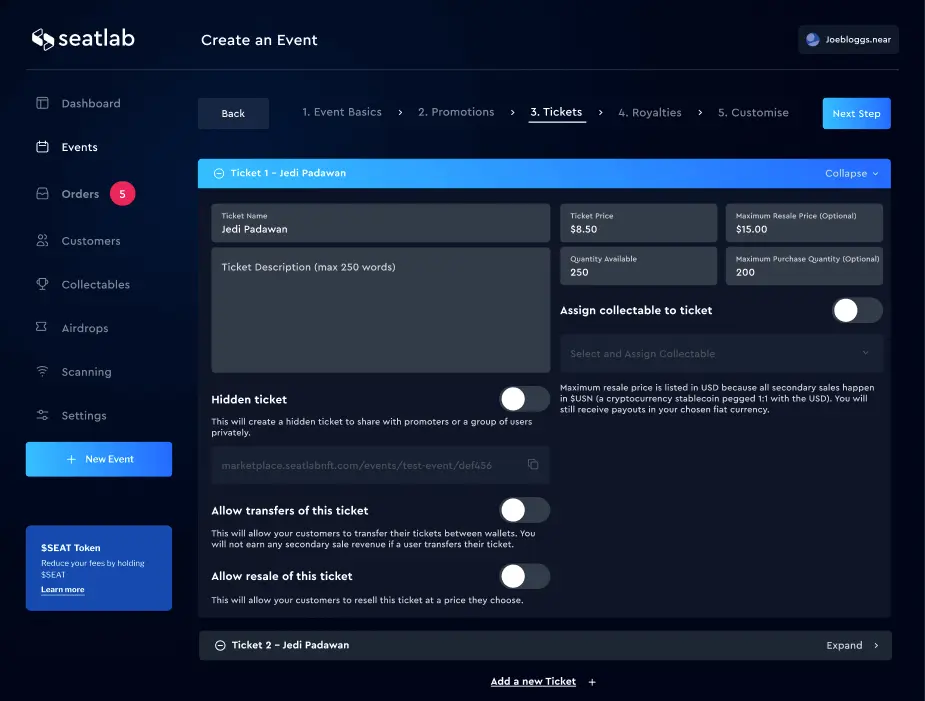Click the Ticket Description field
Viewport: 925px width, 701px height.
(x=380, y=310)
